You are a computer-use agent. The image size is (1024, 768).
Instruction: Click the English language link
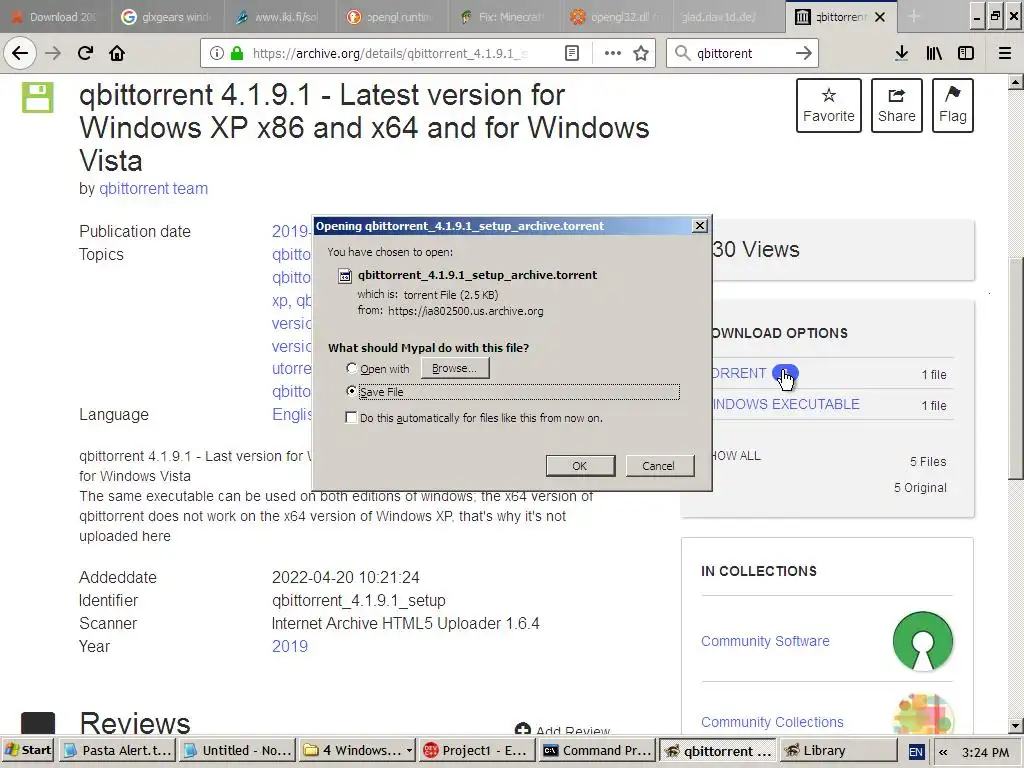pyautogui.click(x=291, y=415)
